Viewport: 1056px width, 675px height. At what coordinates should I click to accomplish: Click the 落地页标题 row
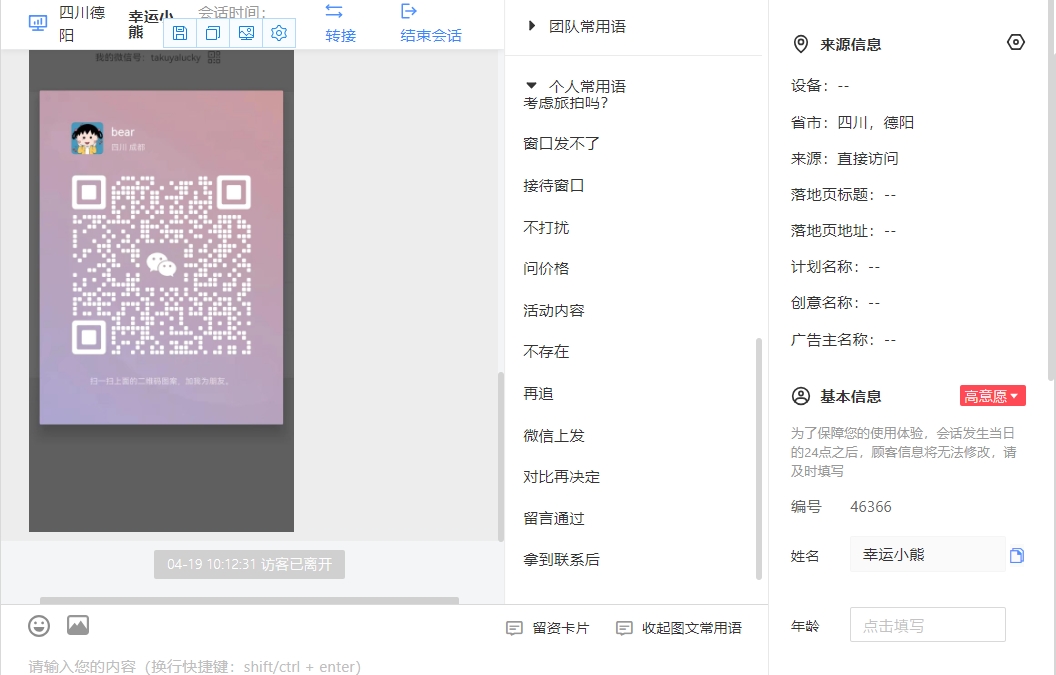843,195
